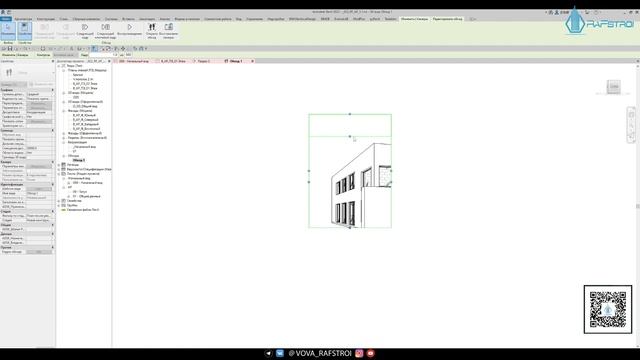The image size is (640, 360).
Task: Start walkthrough Воспроизведение (Play)
Action: pos(129,29)
